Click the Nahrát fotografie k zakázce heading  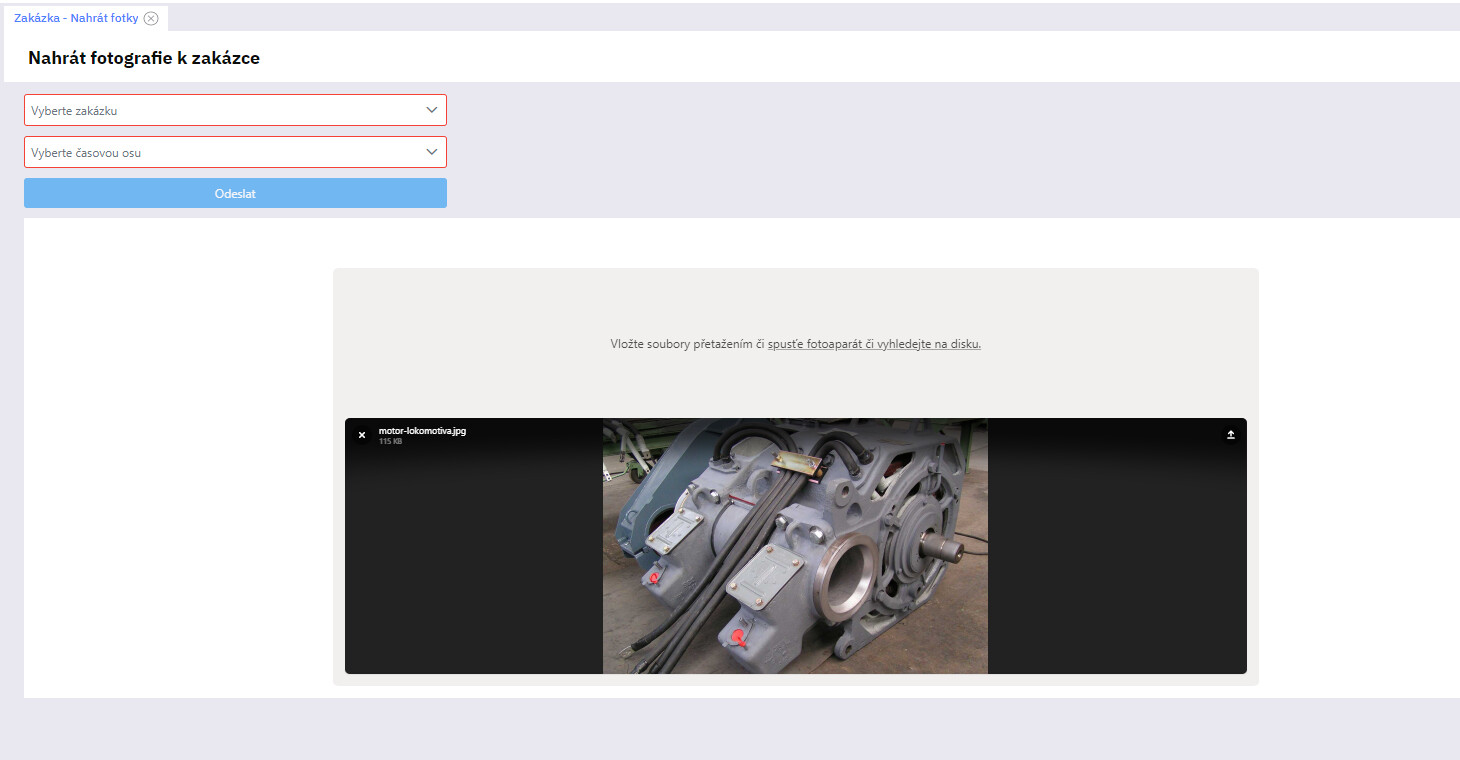tap(144, 58)
